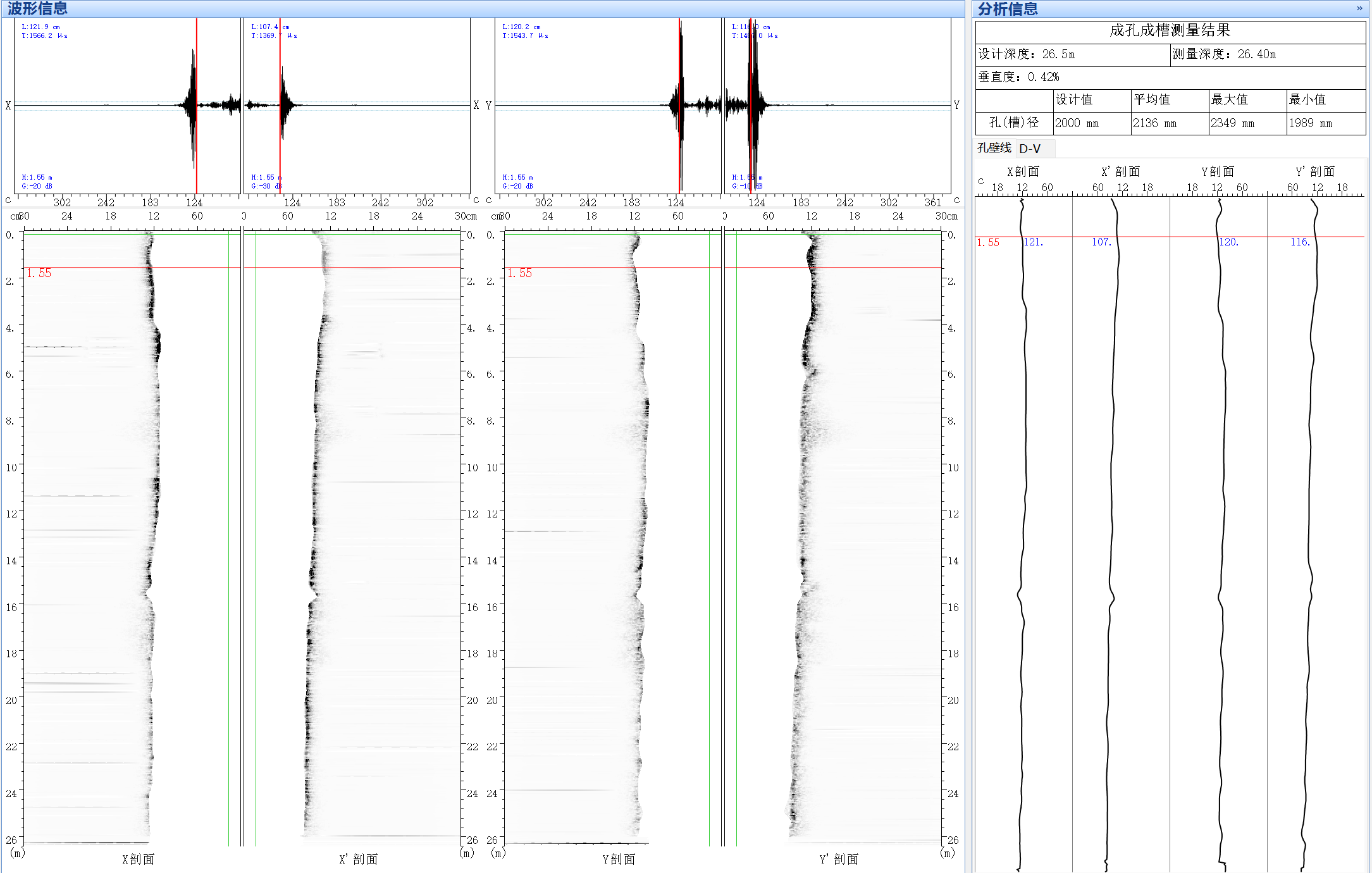The image size is (1372, 873).
Task: Select the 设计深度 26.5m cell
Action: [1073, 54]
